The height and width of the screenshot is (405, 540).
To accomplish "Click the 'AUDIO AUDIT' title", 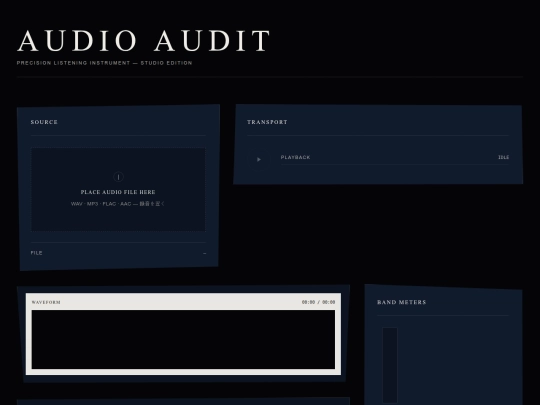I will (x=144, y=41).
